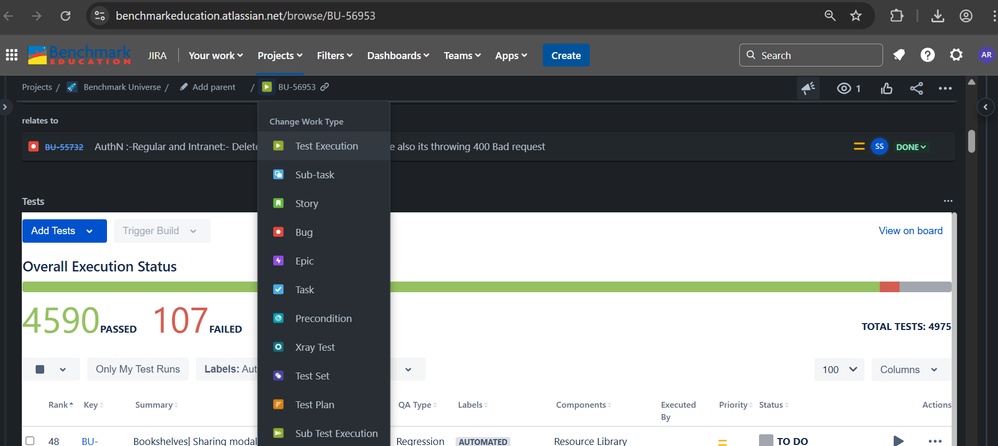Expand the Filters menu
This screenshot has height=446, width=998.
pos(335,55)
